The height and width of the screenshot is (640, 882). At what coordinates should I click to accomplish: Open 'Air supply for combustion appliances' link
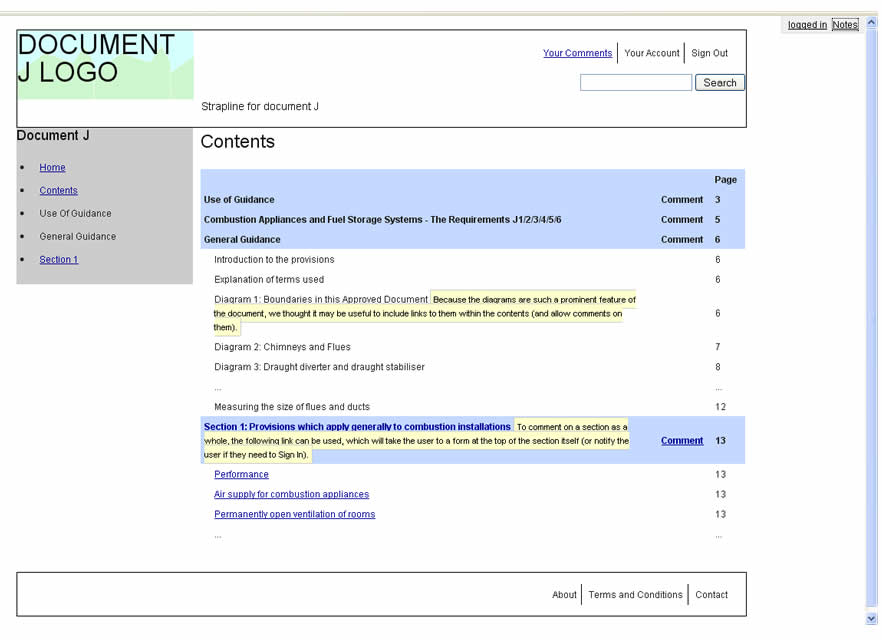[x=291, y=494]
